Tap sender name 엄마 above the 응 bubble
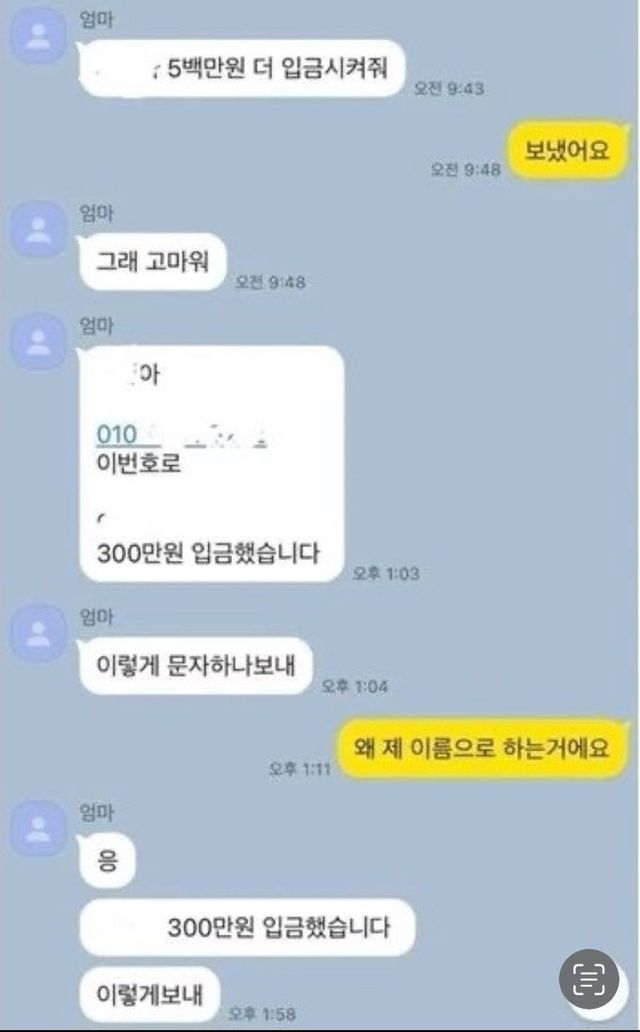 pos(96,812)
